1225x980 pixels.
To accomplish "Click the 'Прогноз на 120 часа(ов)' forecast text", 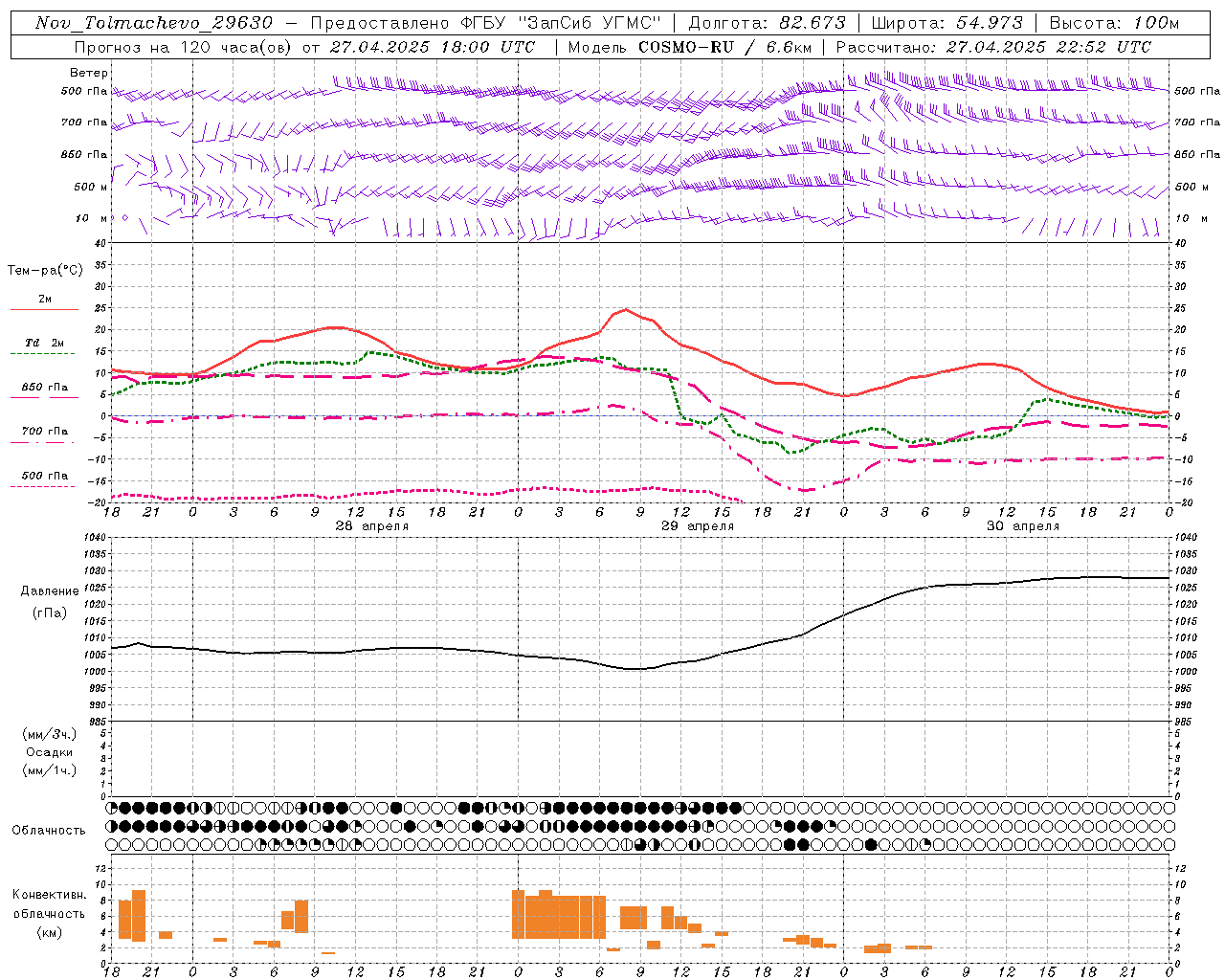I will 182,47.
